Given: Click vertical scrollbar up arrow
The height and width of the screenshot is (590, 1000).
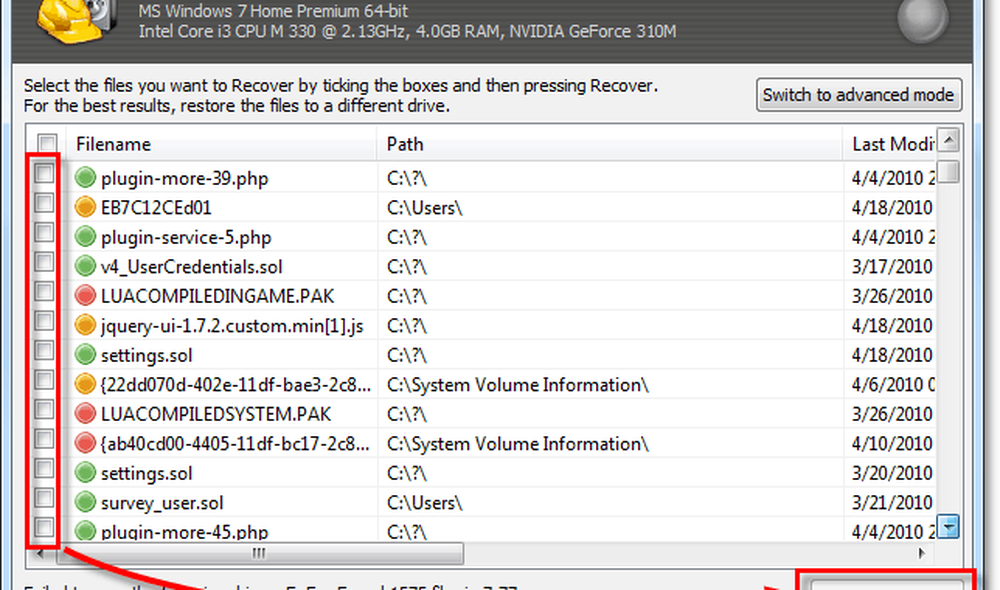Looking at the screenshot, I should tap(949, 140).
